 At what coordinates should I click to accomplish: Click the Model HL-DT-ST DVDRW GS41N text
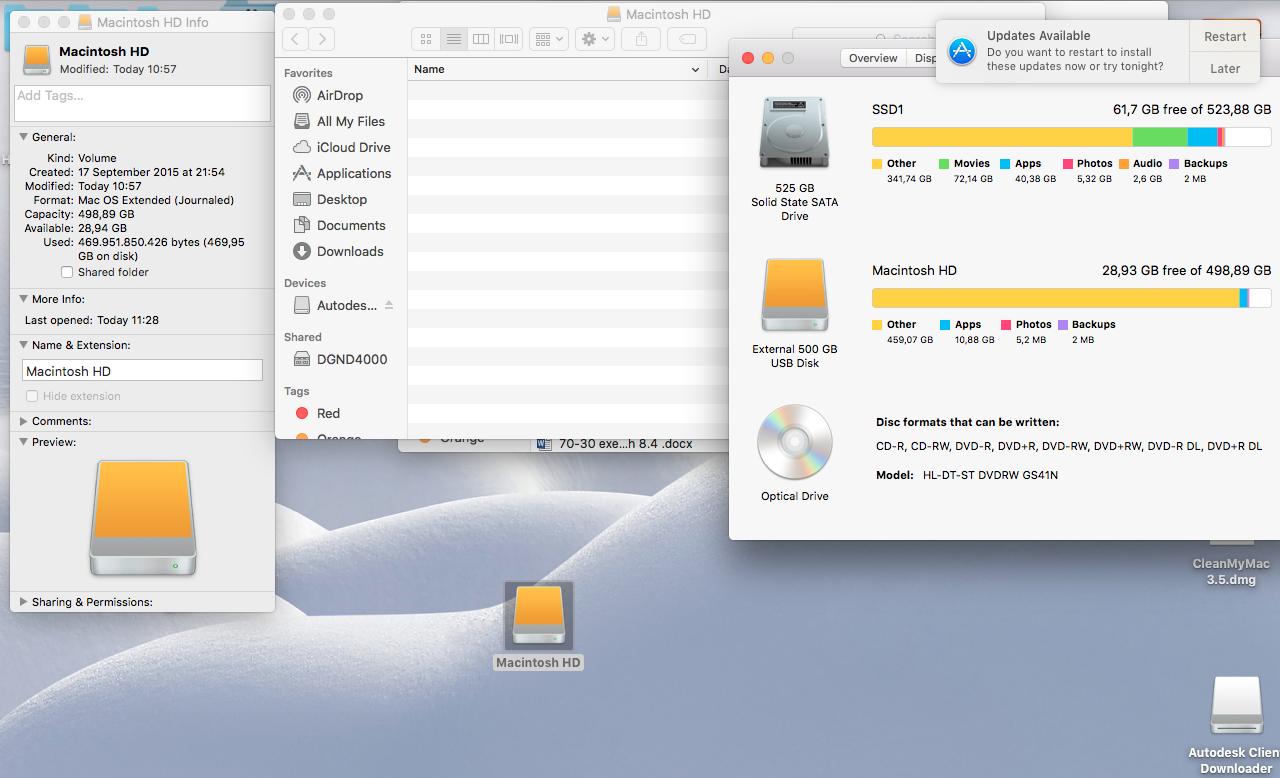coord(967,475)
